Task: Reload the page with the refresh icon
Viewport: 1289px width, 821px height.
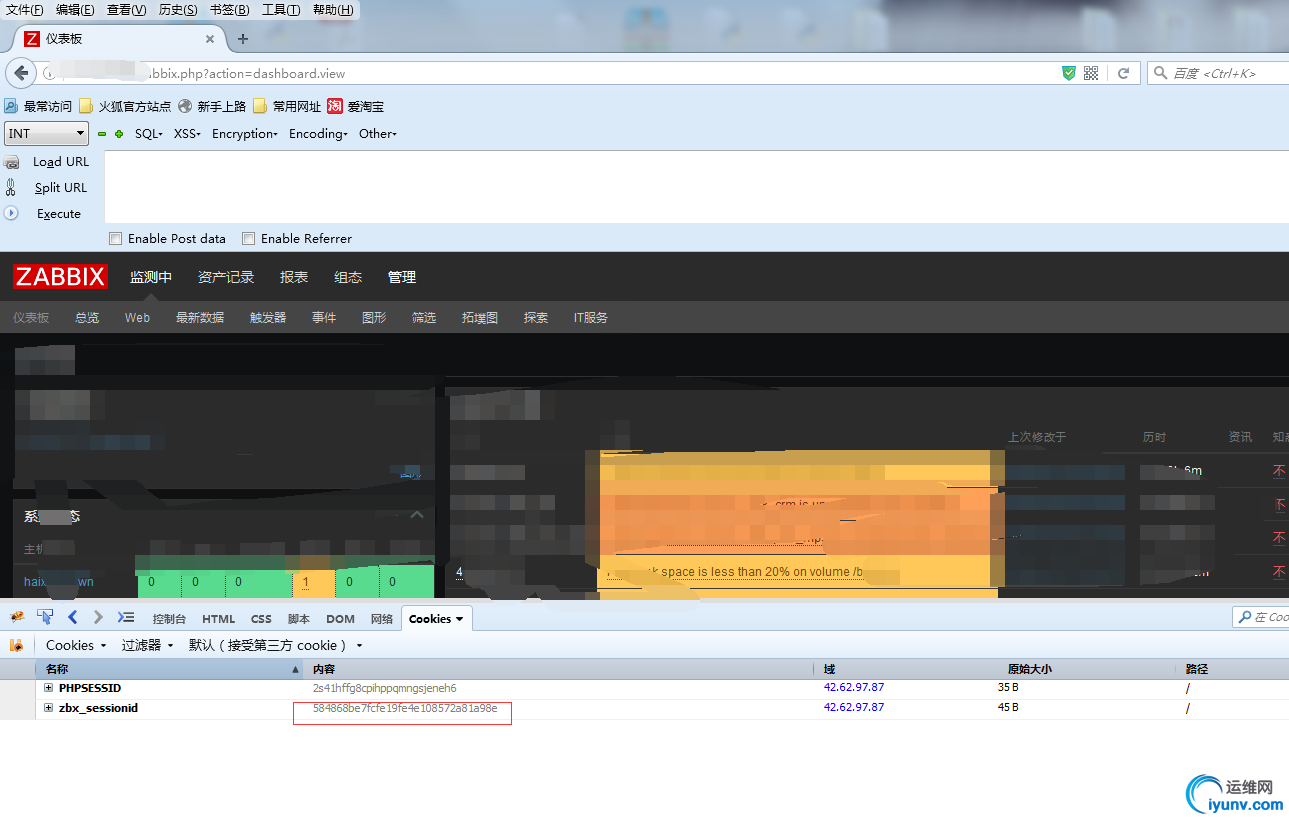Action: (x=1124, y=73)
